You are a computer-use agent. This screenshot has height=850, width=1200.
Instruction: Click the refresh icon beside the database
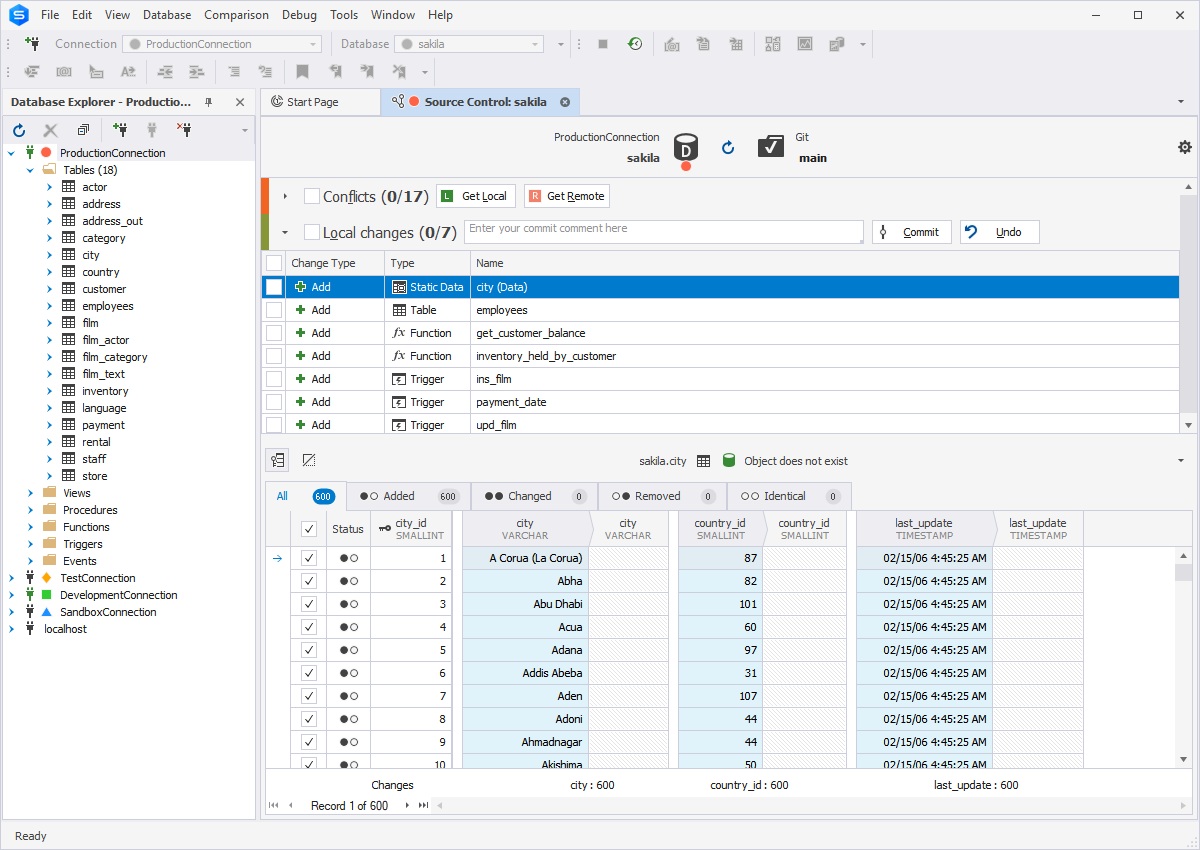(x=728, y=147)
